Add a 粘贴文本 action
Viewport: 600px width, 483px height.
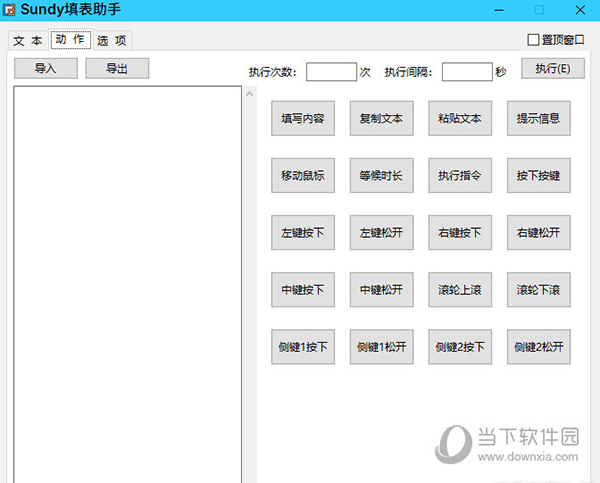click(460, 118)
